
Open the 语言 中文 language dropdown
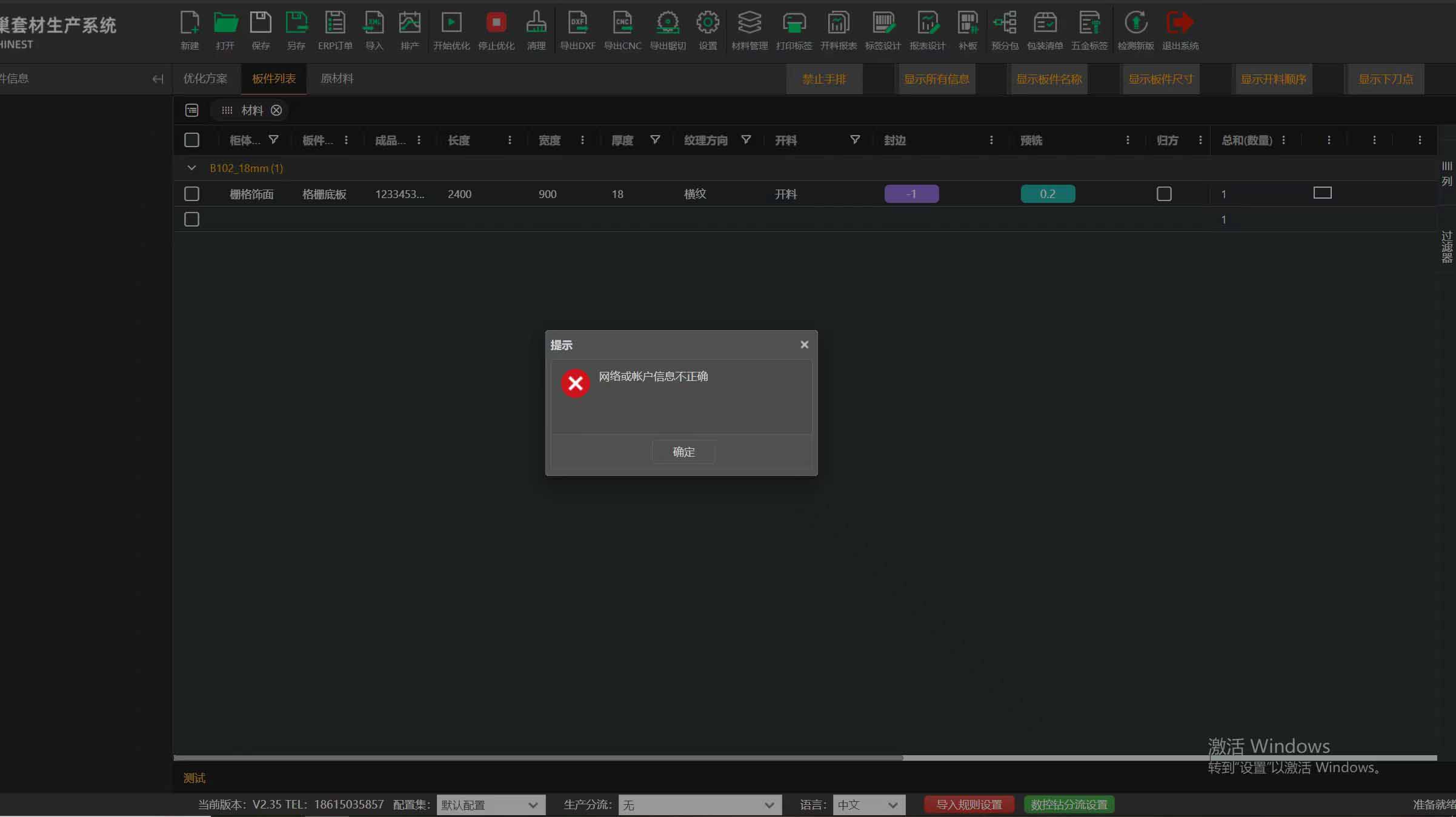(x=868, y=805)
